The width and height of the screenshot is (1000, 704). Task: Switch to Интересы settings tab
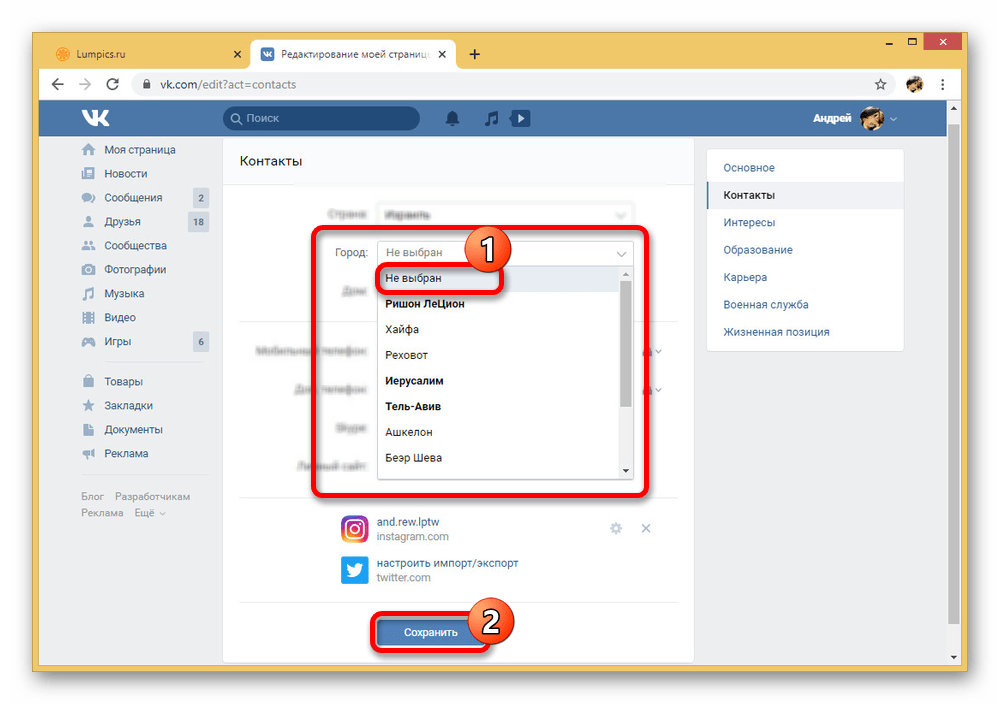click(x=805, y=223)
